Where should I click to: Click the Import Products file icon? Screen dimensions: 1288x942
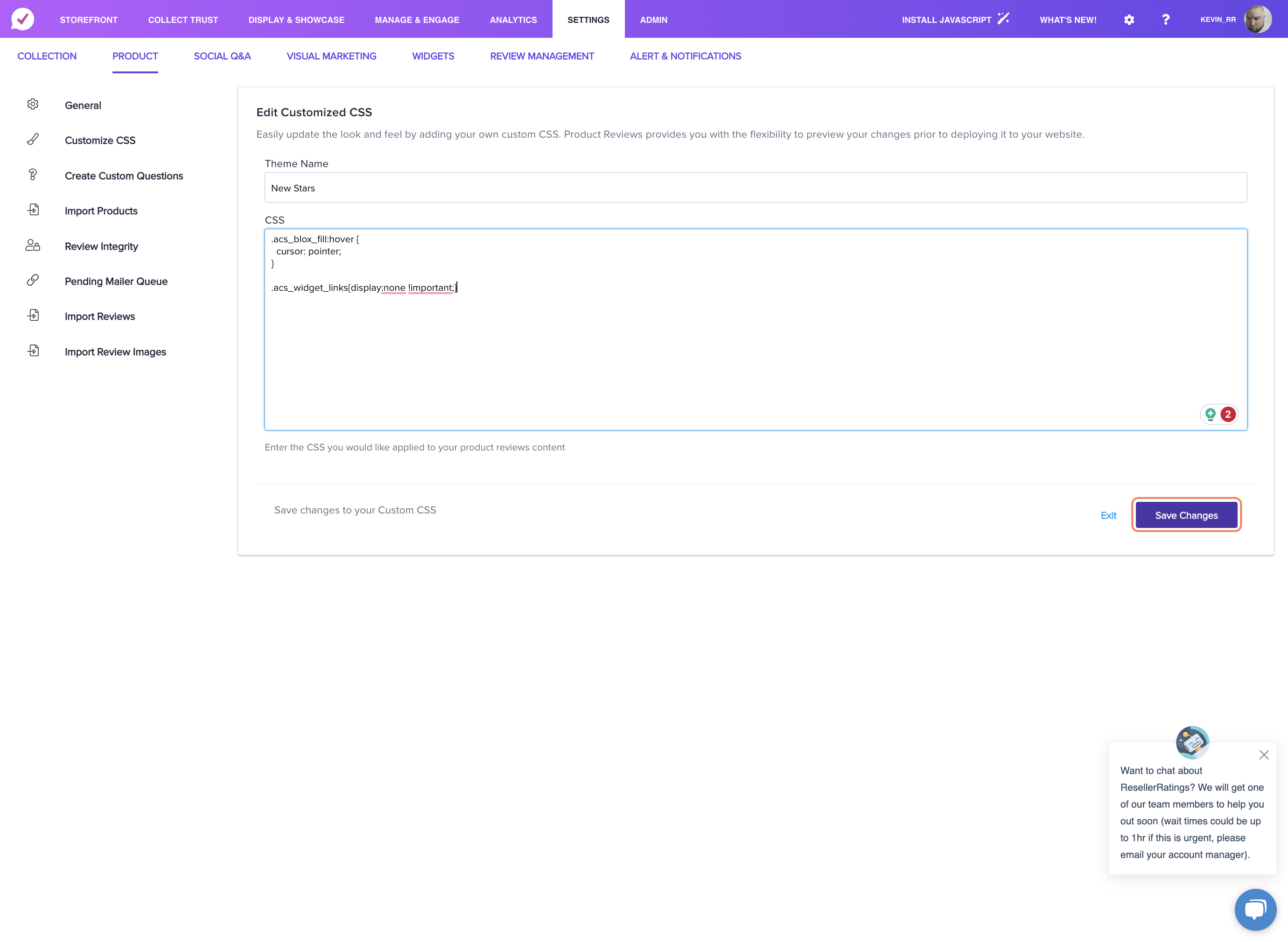[x=33, y=210]
